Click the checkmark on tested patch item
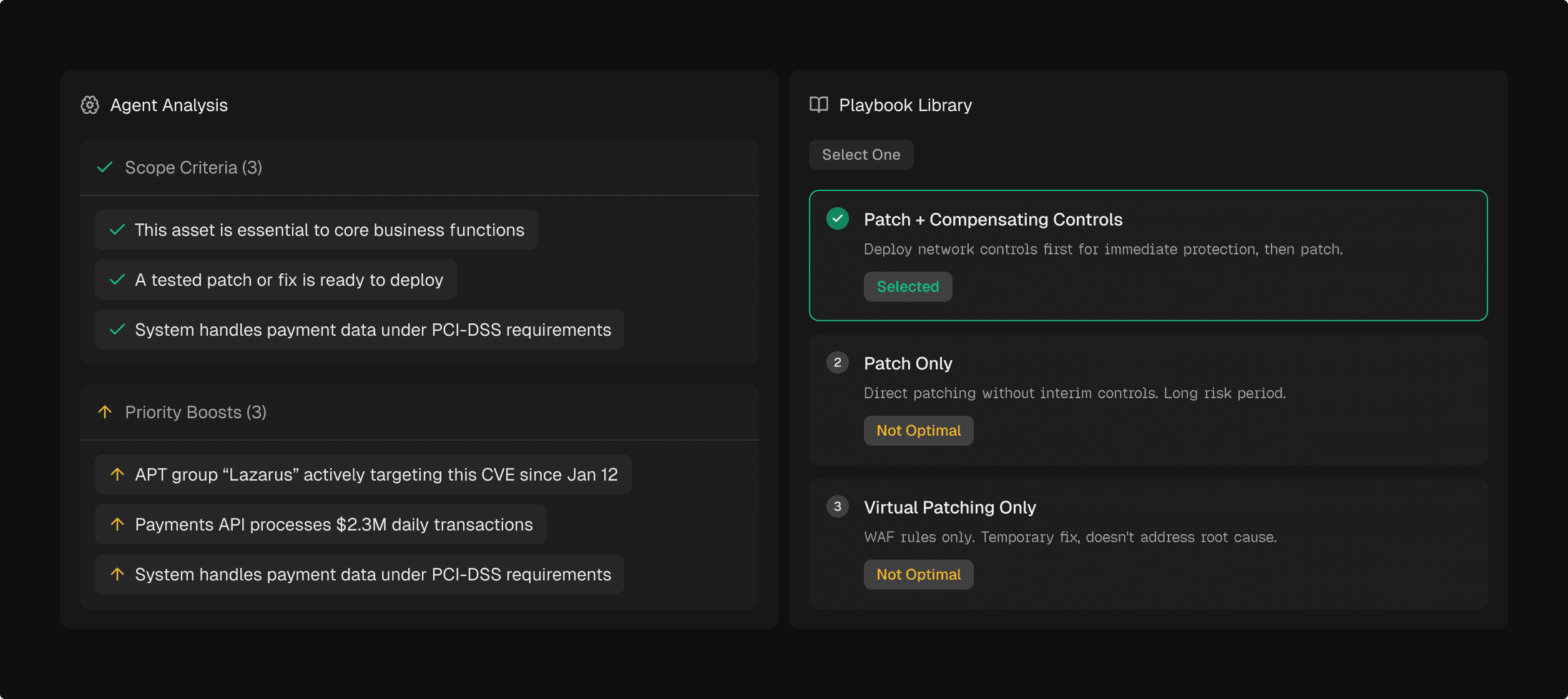Image resolution: width=1568 pixels, height=699 pixels. tap(117, 280)
